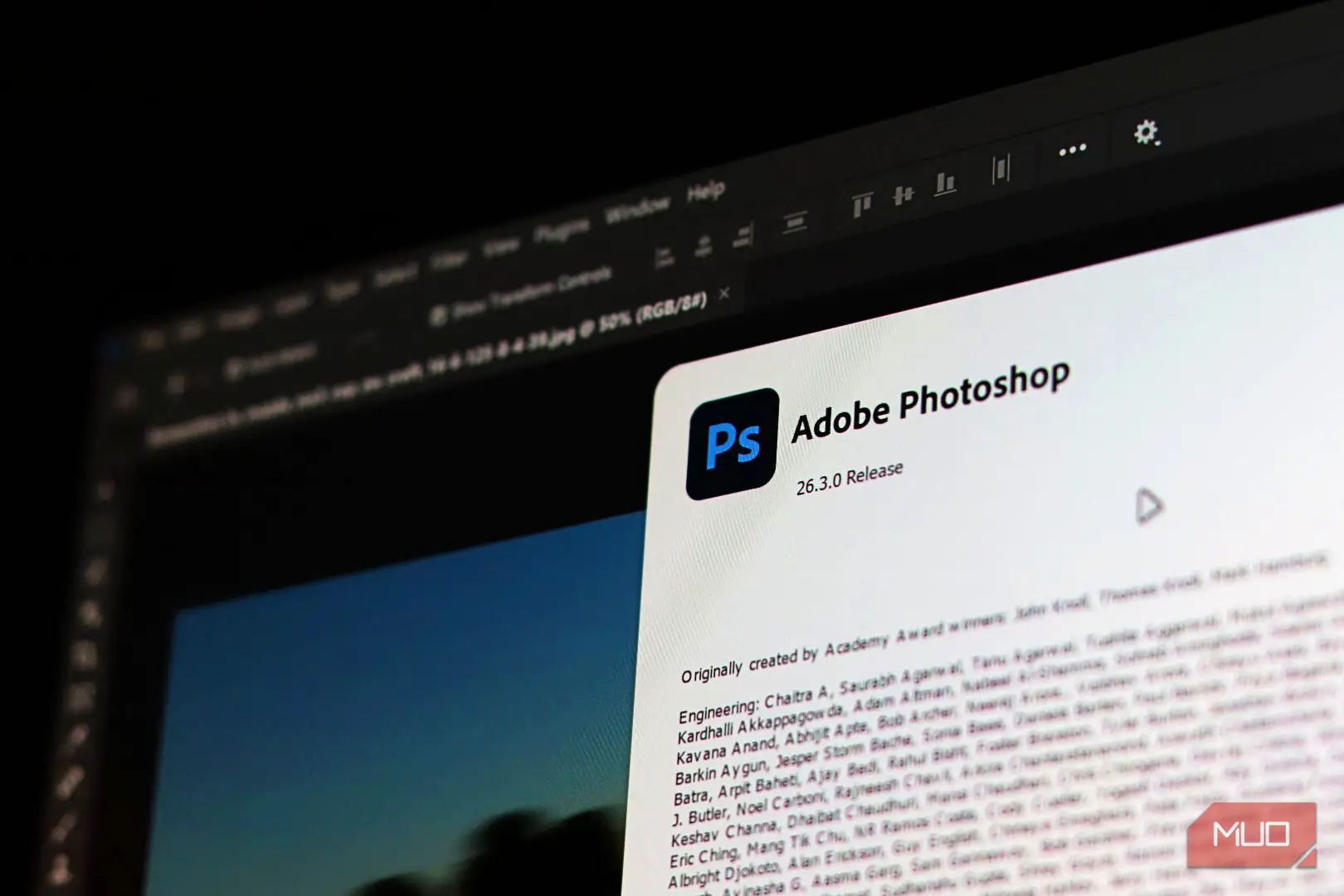The width and height of the screenshot is (1344, 896).
Task: Click the align horizontal centers icon
Action: [x=704, y=246]
